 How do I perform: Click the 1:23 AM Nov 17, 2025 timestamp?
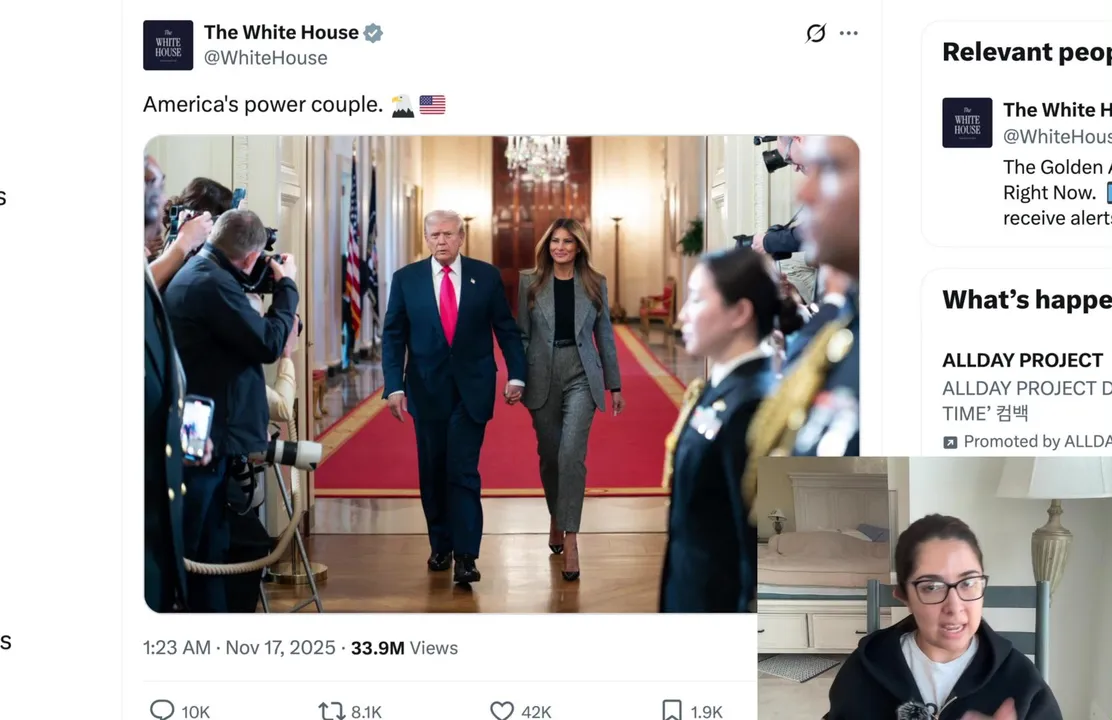[239, 648]
